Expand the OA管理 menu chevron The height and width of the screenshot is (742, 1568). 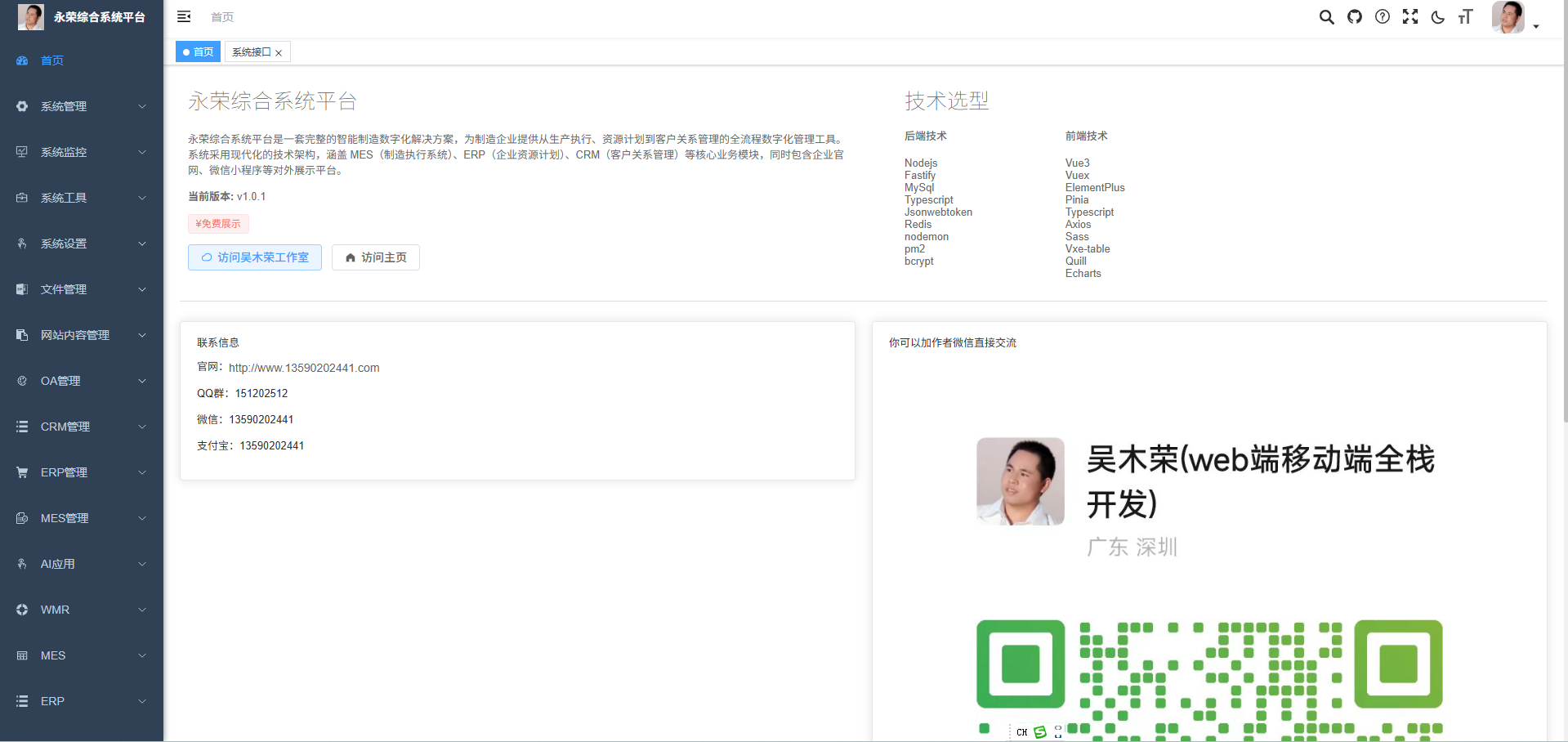pyautogui.click(x=142, y=381)
